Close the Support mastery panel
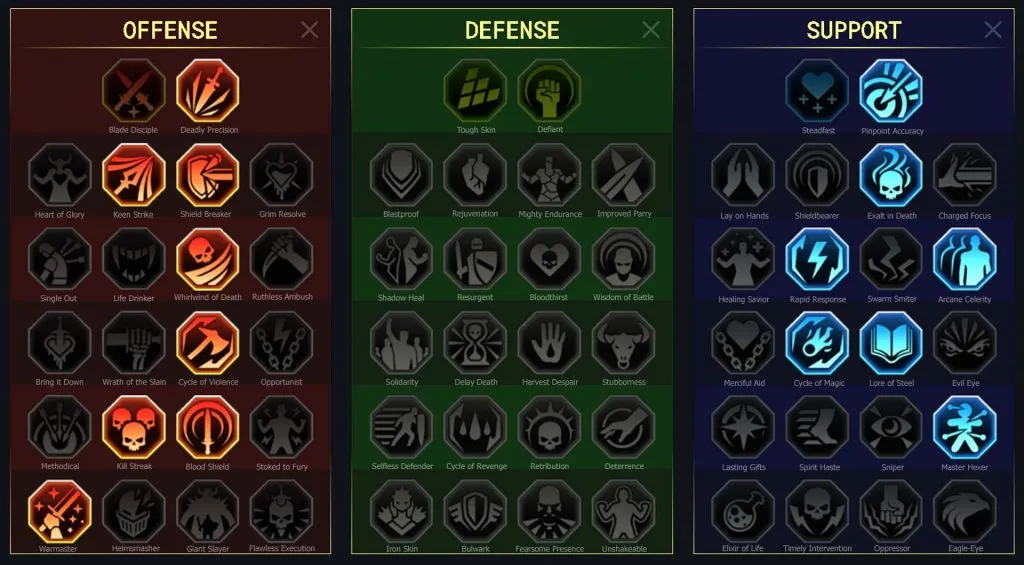Screen dimensions: 1024x565 coord(993,29)
